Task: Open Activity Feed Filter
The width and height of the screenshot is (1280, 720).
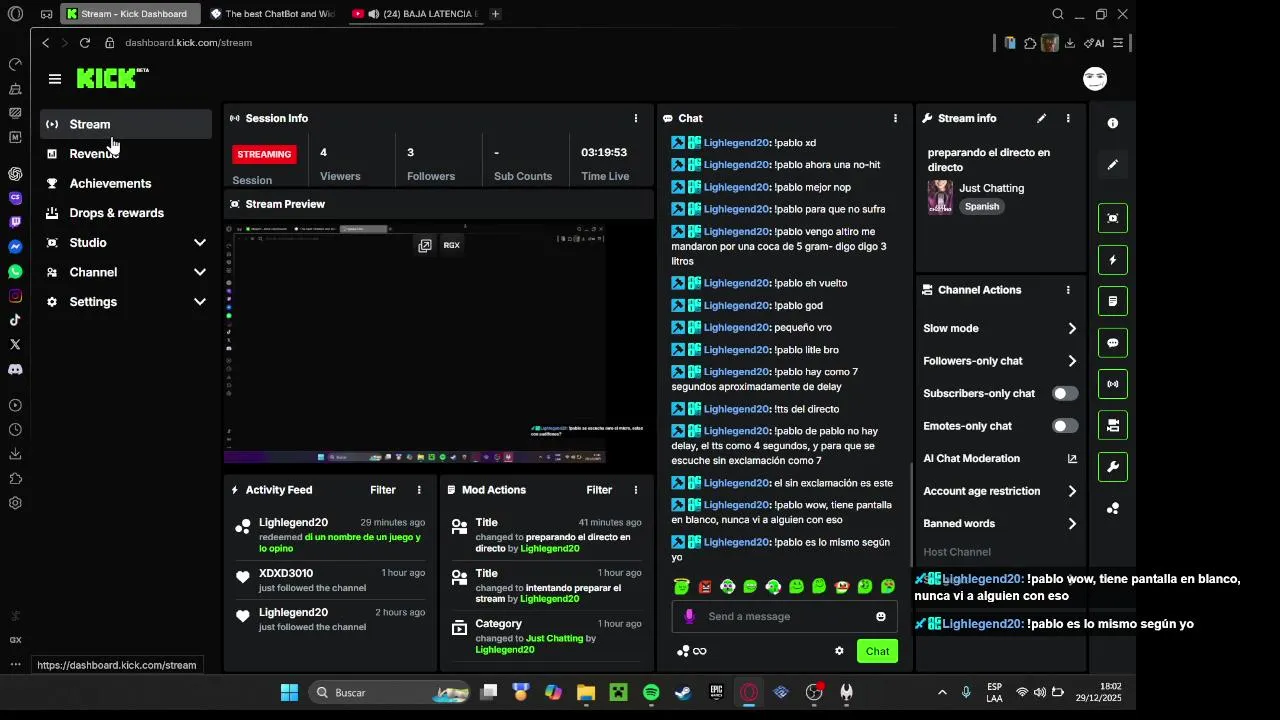Action: [383, 490]
